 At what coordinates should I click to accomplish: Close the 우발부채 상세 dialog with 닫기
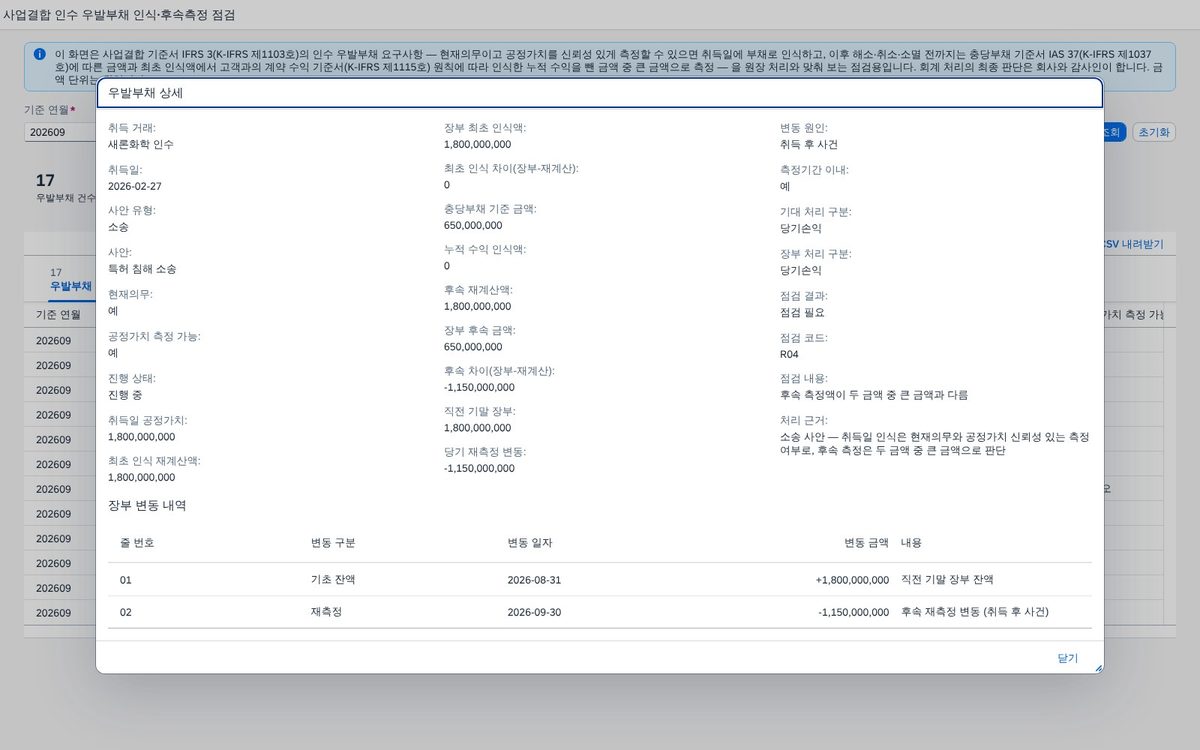pyautogui.click(x=1067, y=658)
